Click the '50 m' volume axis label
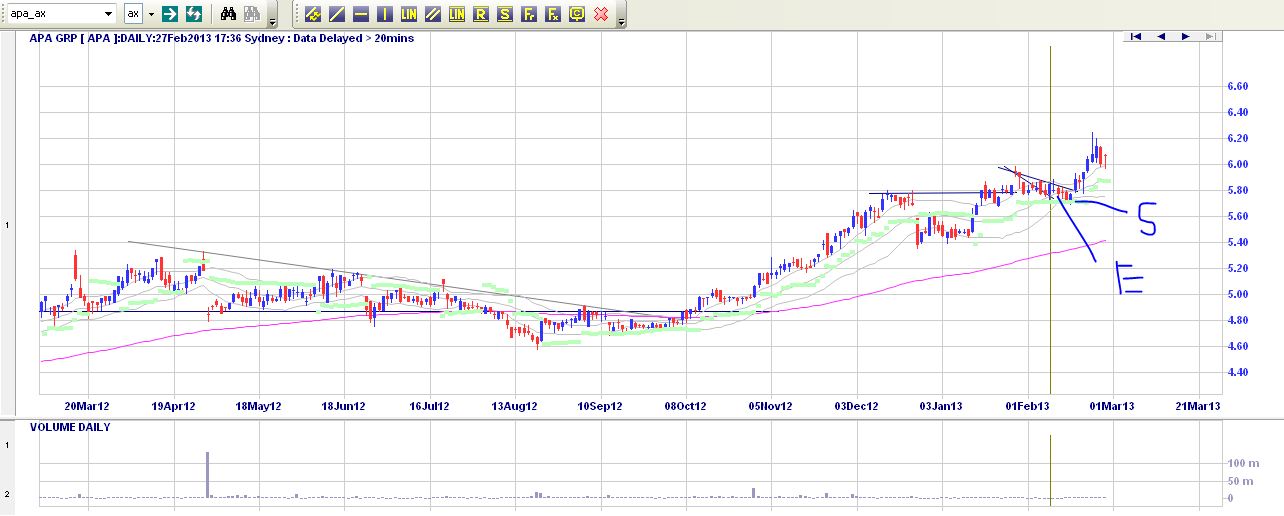Viewport: 1284px width, 516px height. coord(1239,481)
